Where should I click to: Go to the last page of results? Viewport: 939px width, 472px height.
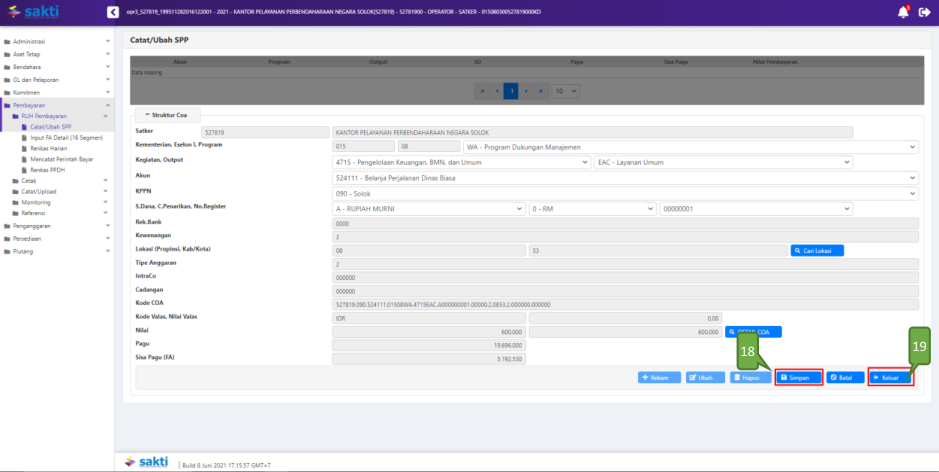click(541, 90)
